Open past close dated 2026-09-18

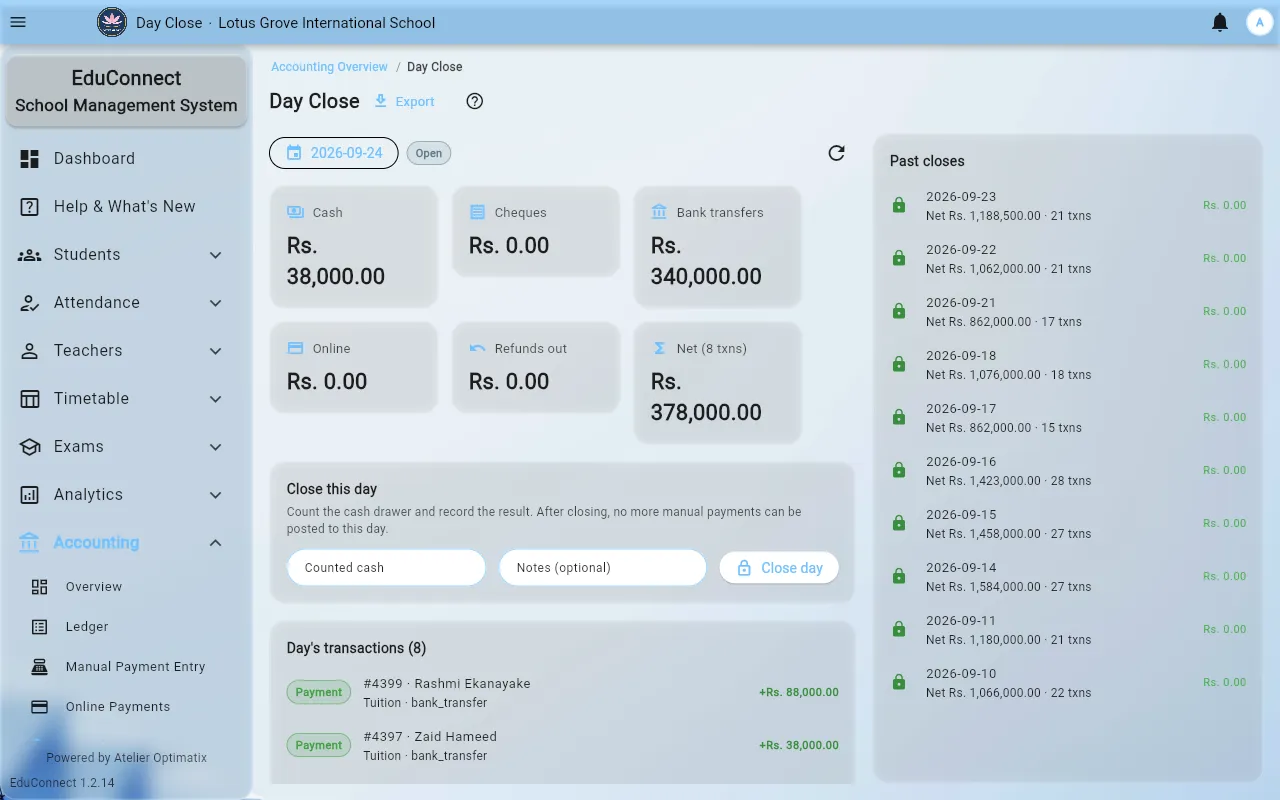click(1068, 364)
